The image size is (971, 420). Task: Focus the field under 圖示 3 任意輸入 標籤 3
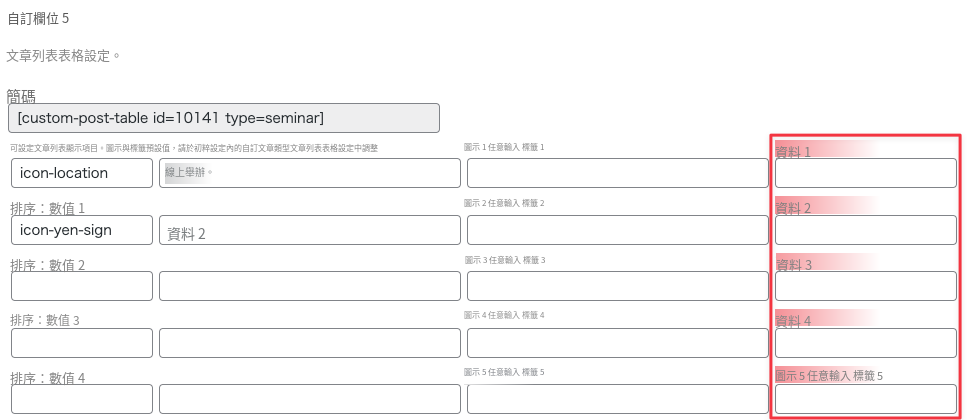(x=617, y=286)
